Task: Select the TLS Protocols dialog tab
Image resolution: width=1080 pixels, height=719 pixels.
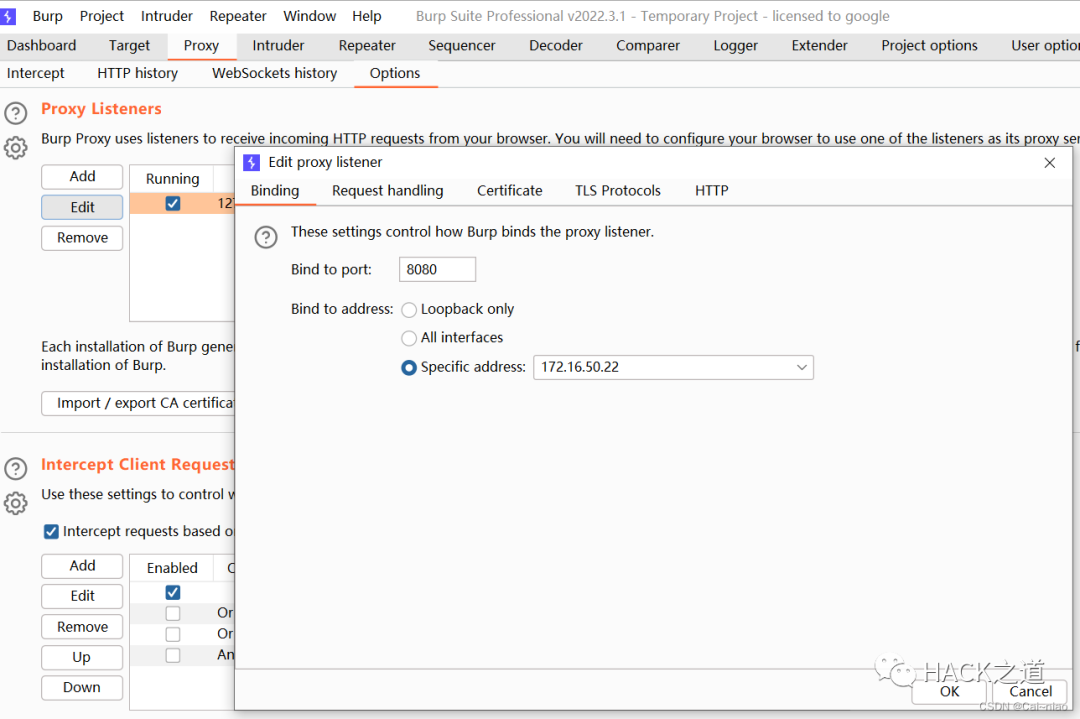Action: point(618,191)
